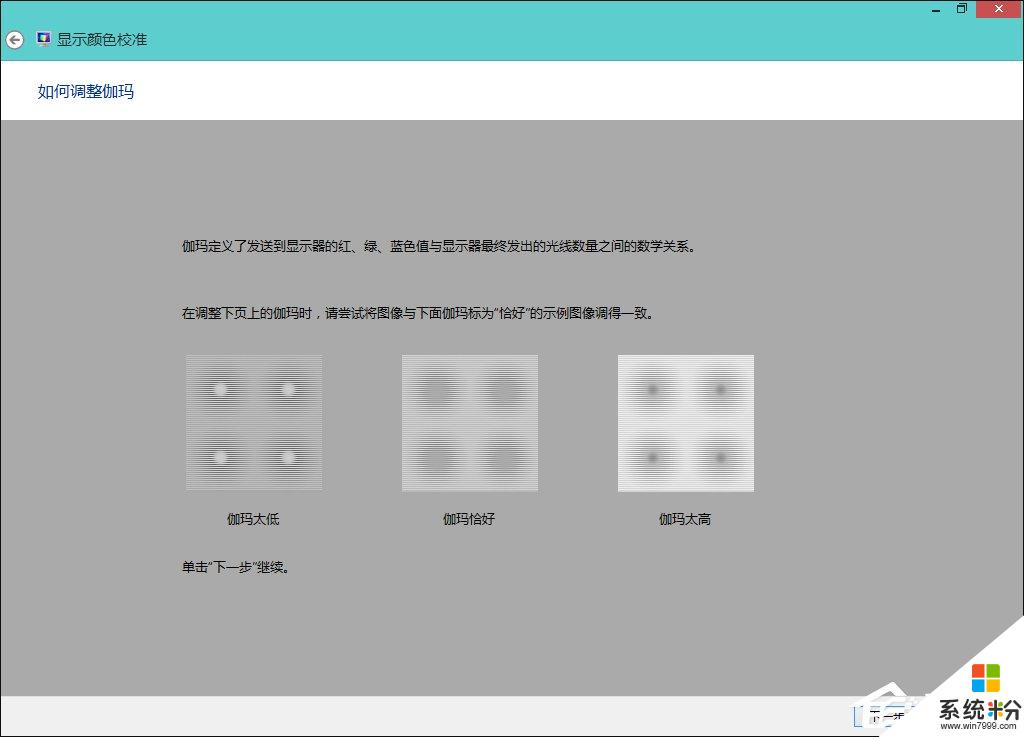Restore down the calibration window
This screenshot has width=1024, height=737.
(962, 8)
